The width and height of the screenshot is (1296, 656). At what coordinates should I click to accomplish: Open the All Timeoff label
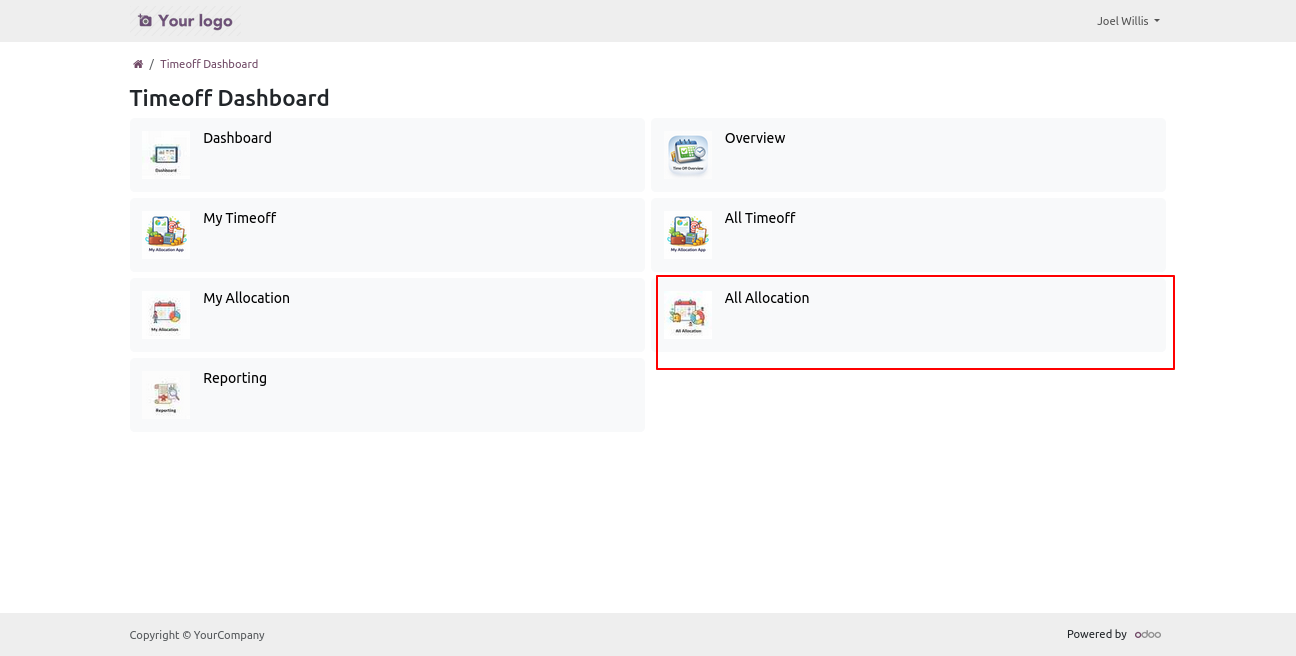pos(759,218)
